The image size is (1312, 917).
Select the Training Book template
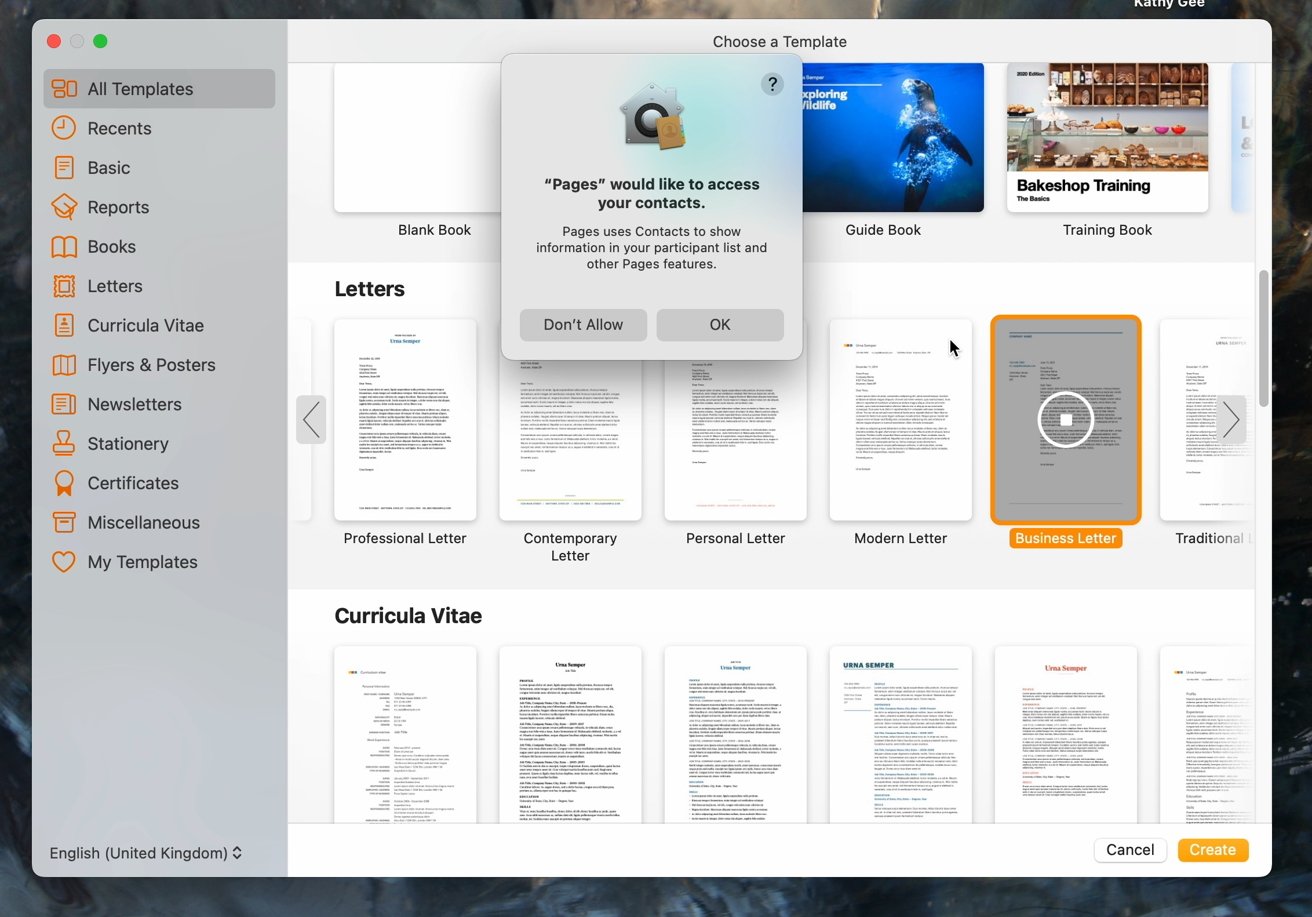(x=1107, y=137)
